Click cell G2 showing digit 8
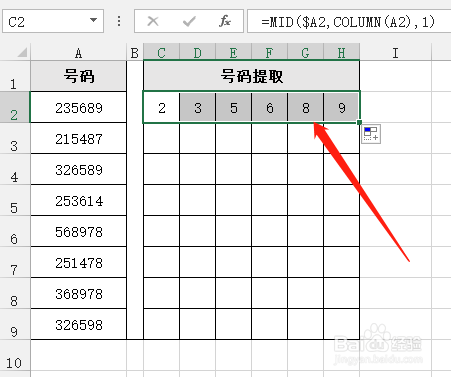 (305, 107)
